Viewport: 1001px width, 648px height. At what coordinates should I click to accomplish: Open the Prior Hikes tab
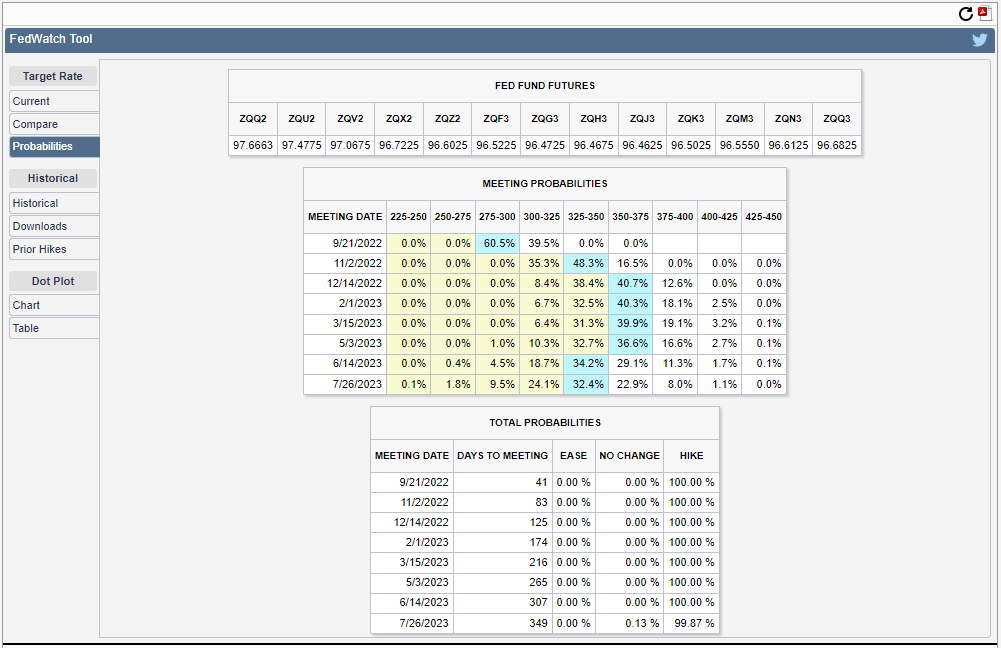54,249
